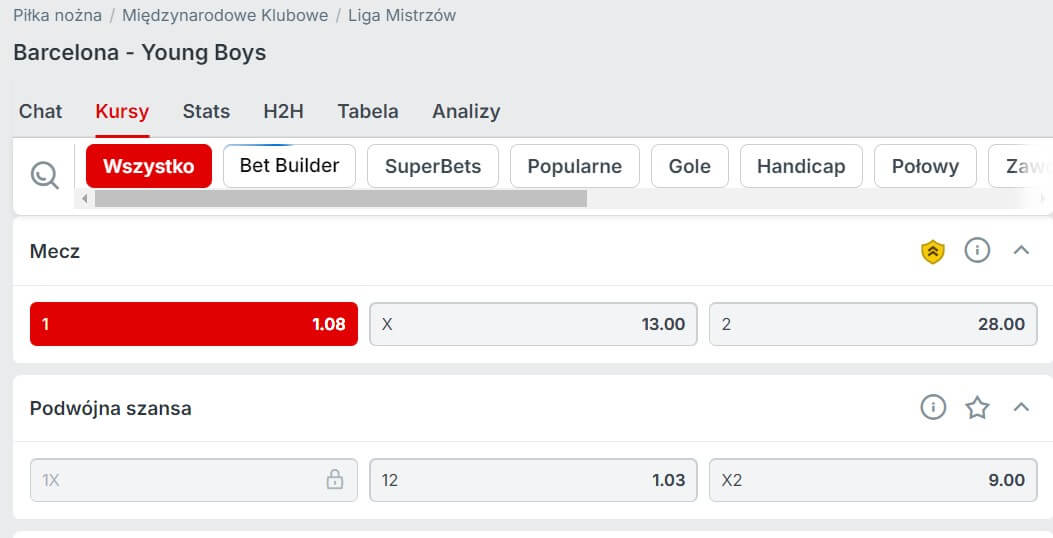1053x538 pixels.
Task: Collapse the Podwójna szansa section
Action: point(1021,408)
